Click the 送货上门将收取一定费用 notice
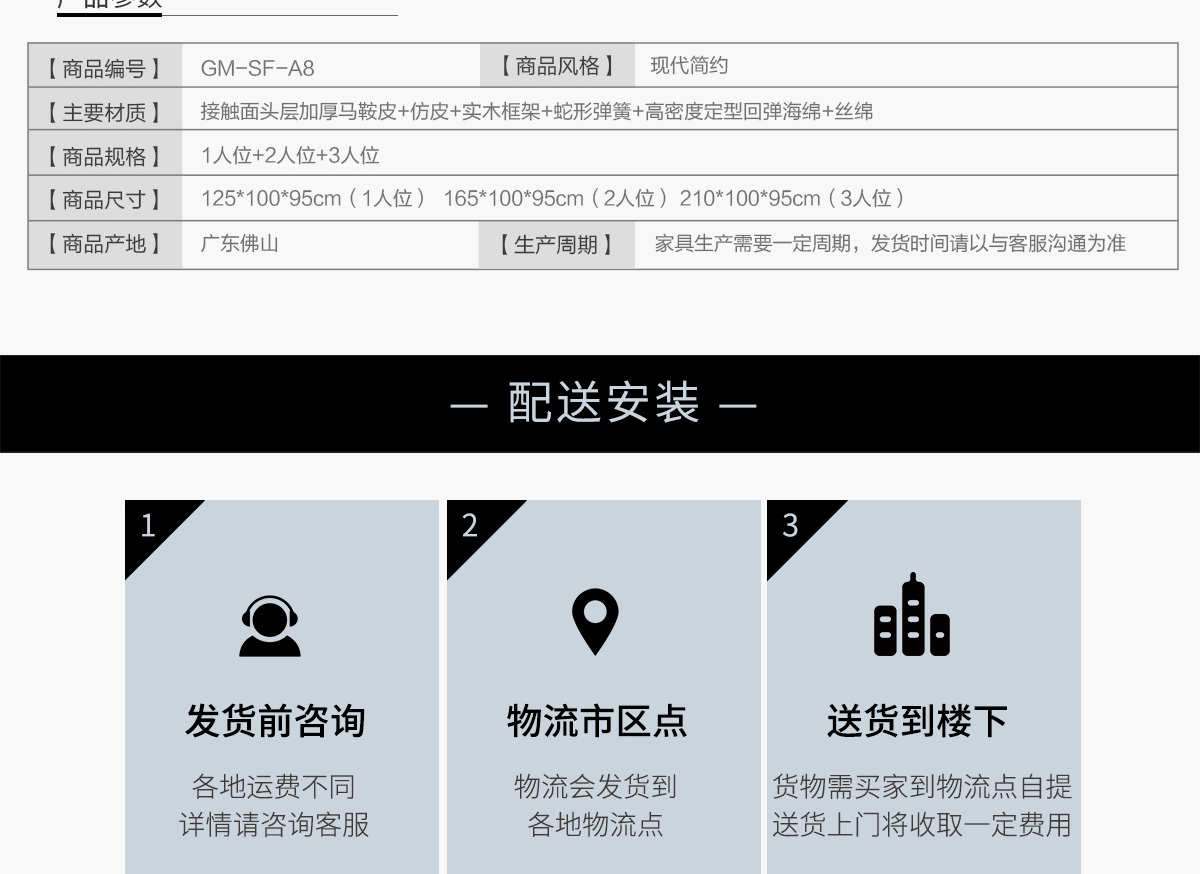Image resolution: width=1200 pixels, height=874 pixels. point(921,825)
